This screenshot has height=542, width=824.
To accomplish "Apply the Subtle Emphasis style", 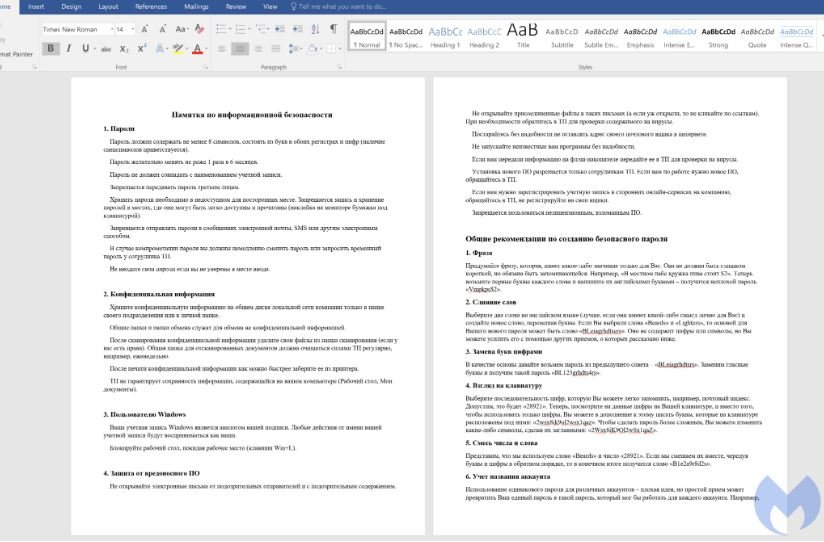I will click(601, 37).
